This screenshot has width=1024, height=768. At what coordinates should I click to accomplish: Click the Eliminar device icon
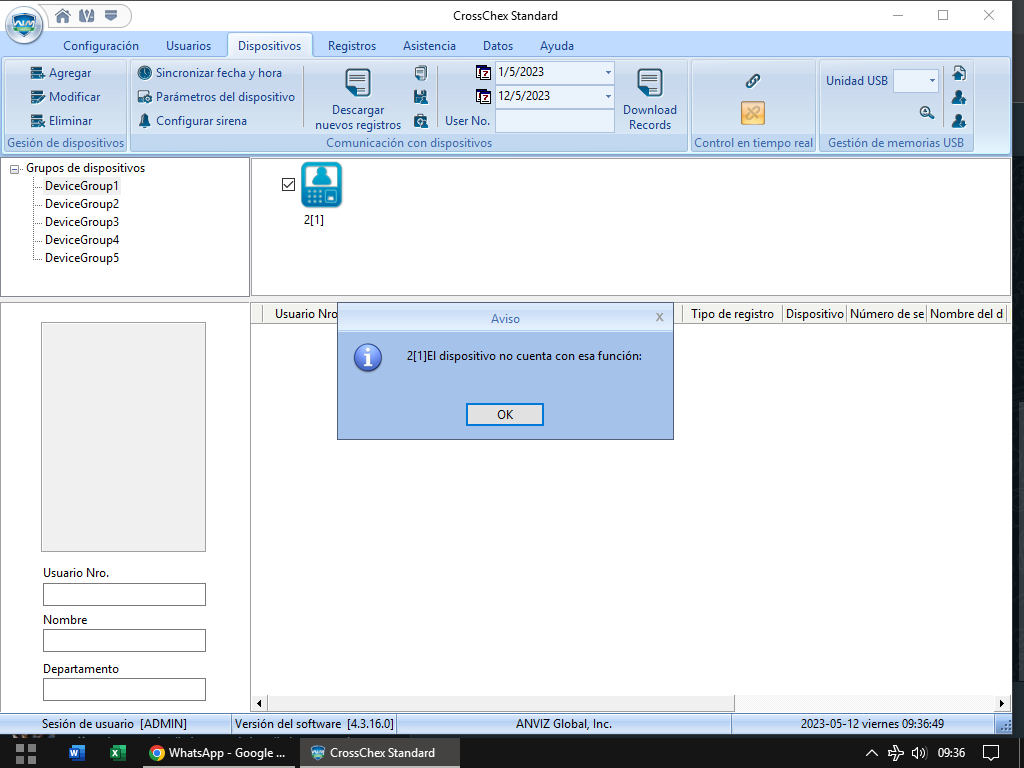(38, 121)
